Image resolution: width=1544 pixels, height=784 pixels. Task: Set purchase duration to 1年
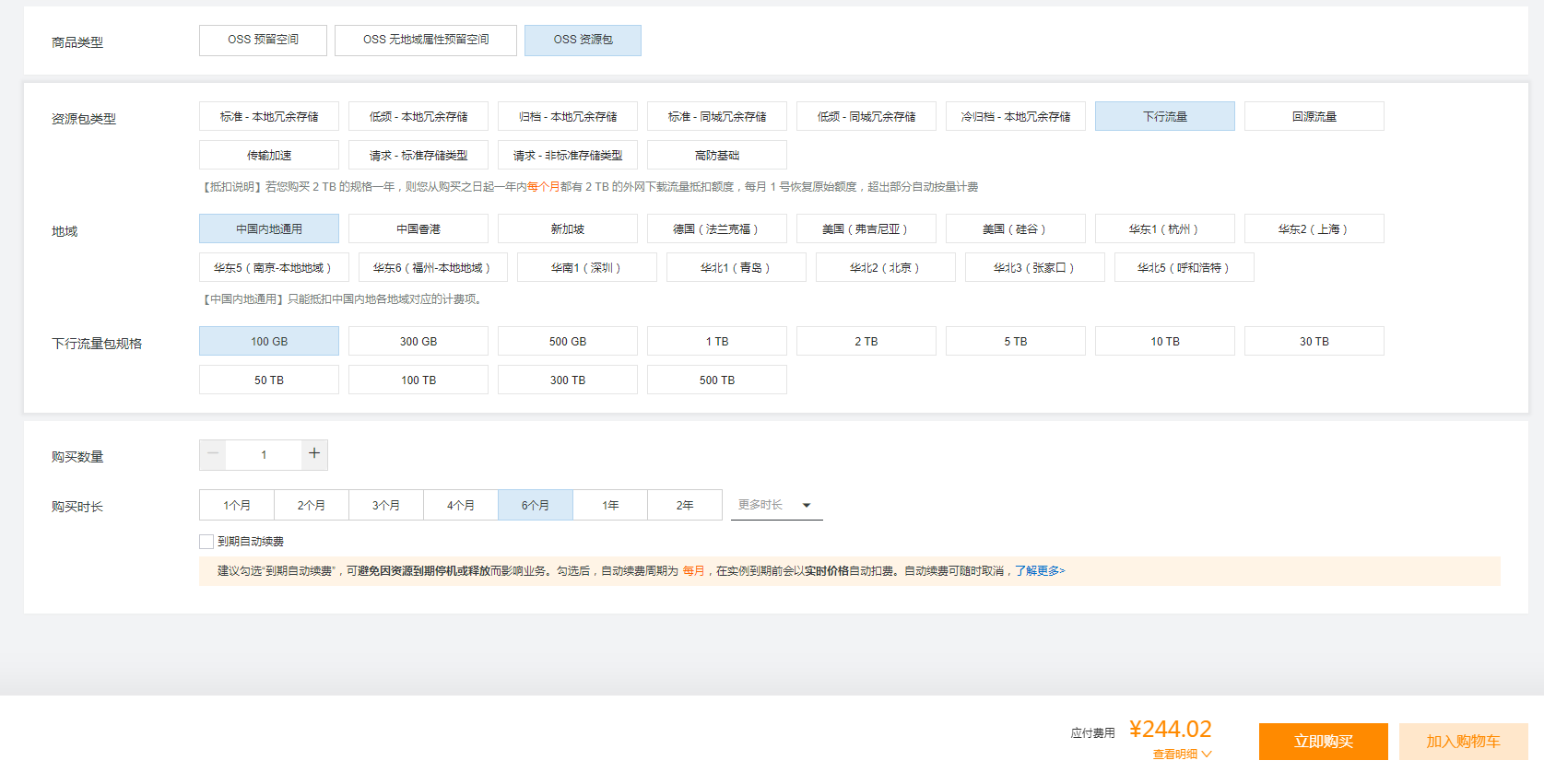610,505
